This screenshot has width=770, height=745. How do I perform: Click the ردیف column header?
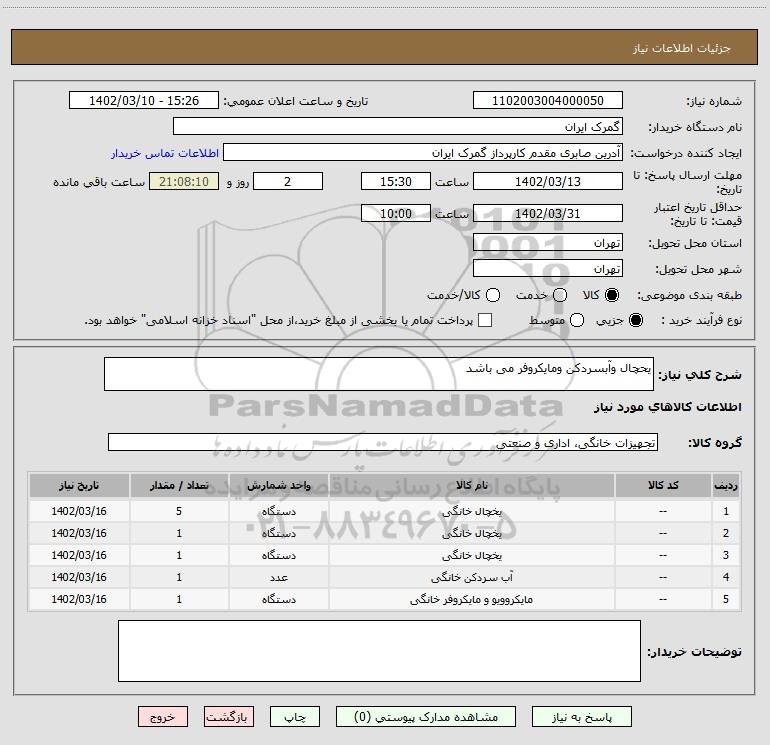pos(726,486)
